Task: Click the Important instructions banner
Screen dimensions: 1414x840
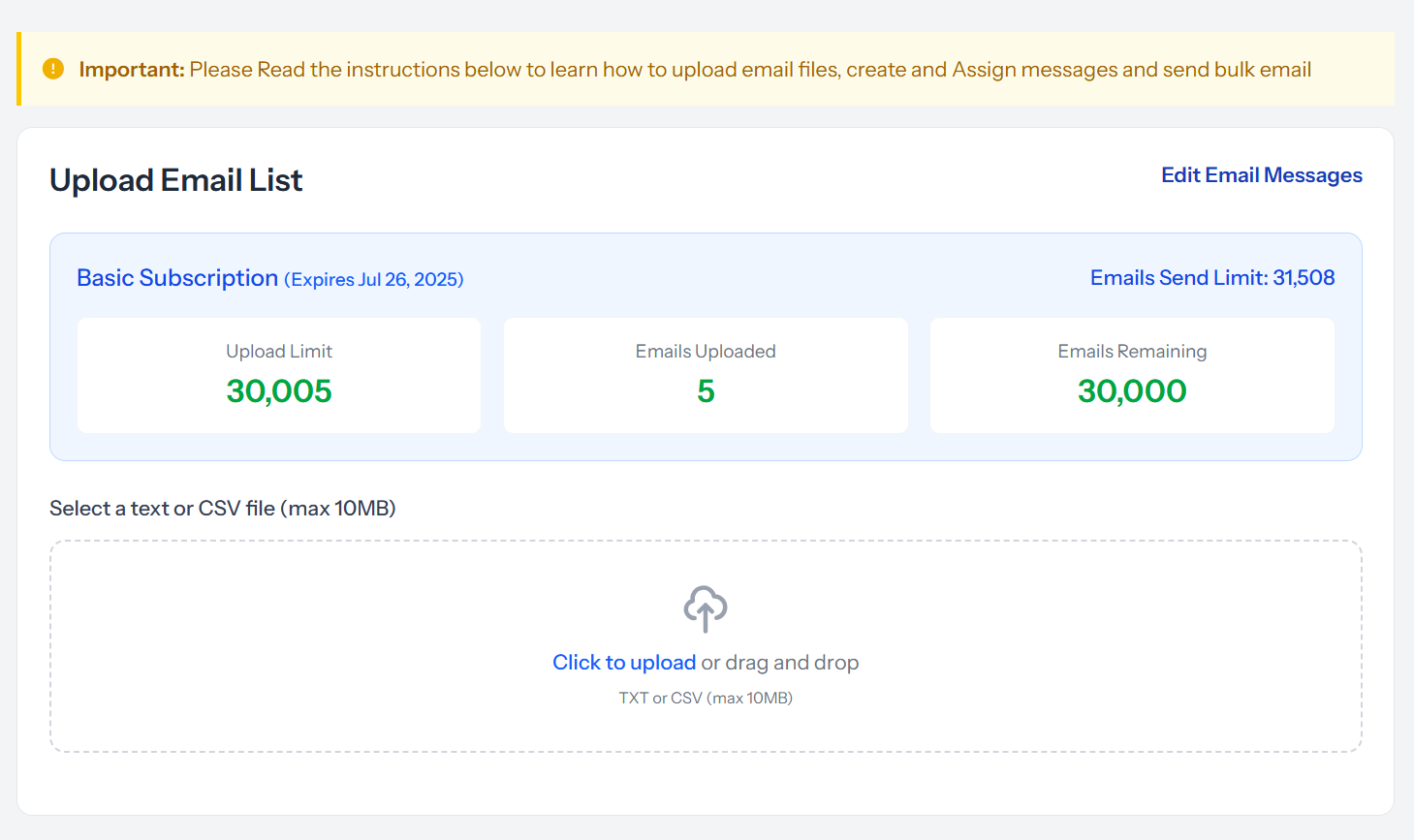Action: pos(707,69)
